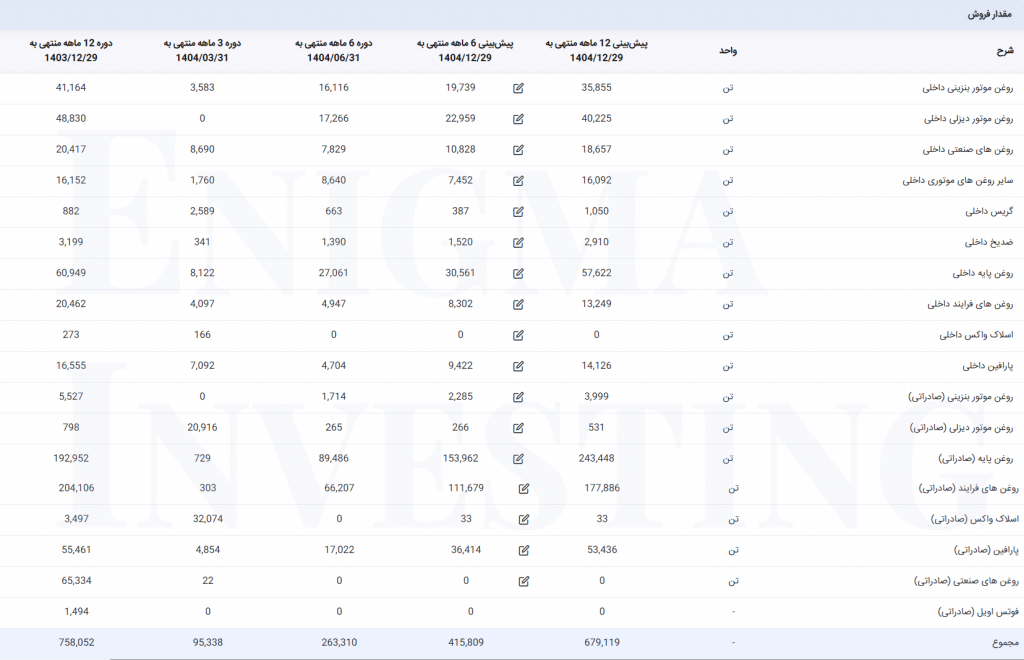Open edit icon for روغن های فرایند (صادراتی)
Viewport: 1024px width, 660px height.
coord(524,489)
